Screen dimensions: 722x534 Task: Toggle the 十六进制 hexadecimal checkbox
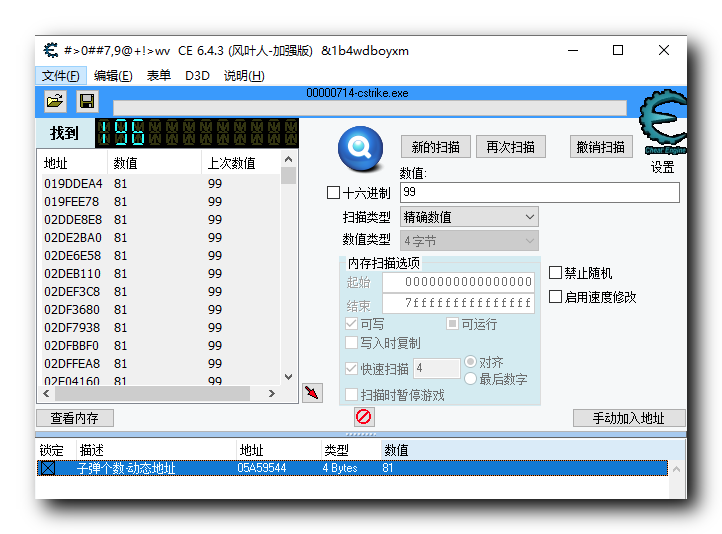point(333,192)
